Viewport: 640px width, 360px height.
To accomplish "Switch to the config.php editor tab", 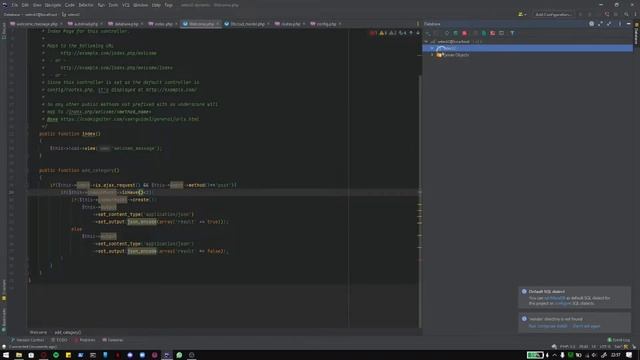I will click(x=326, y=24).
